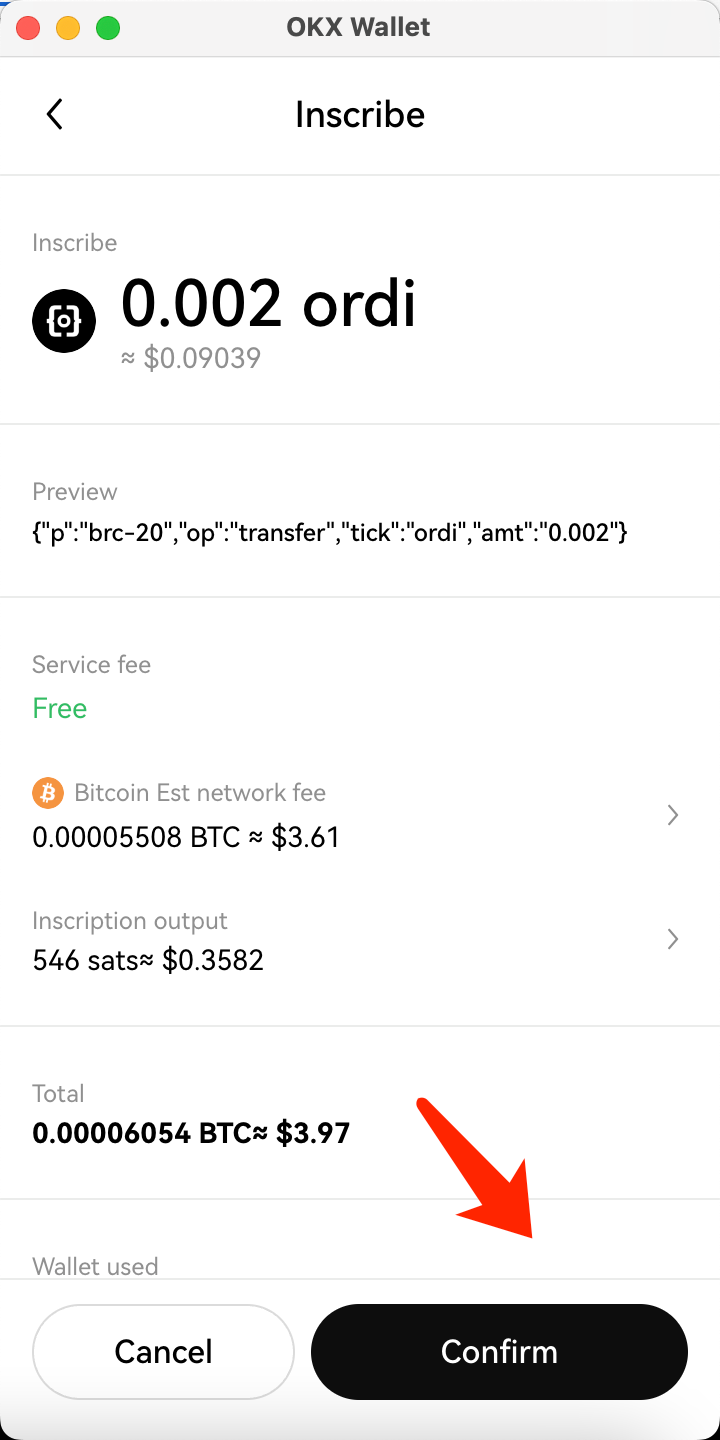
Task: Maximize the window with the green button
Action: [108, 28]
